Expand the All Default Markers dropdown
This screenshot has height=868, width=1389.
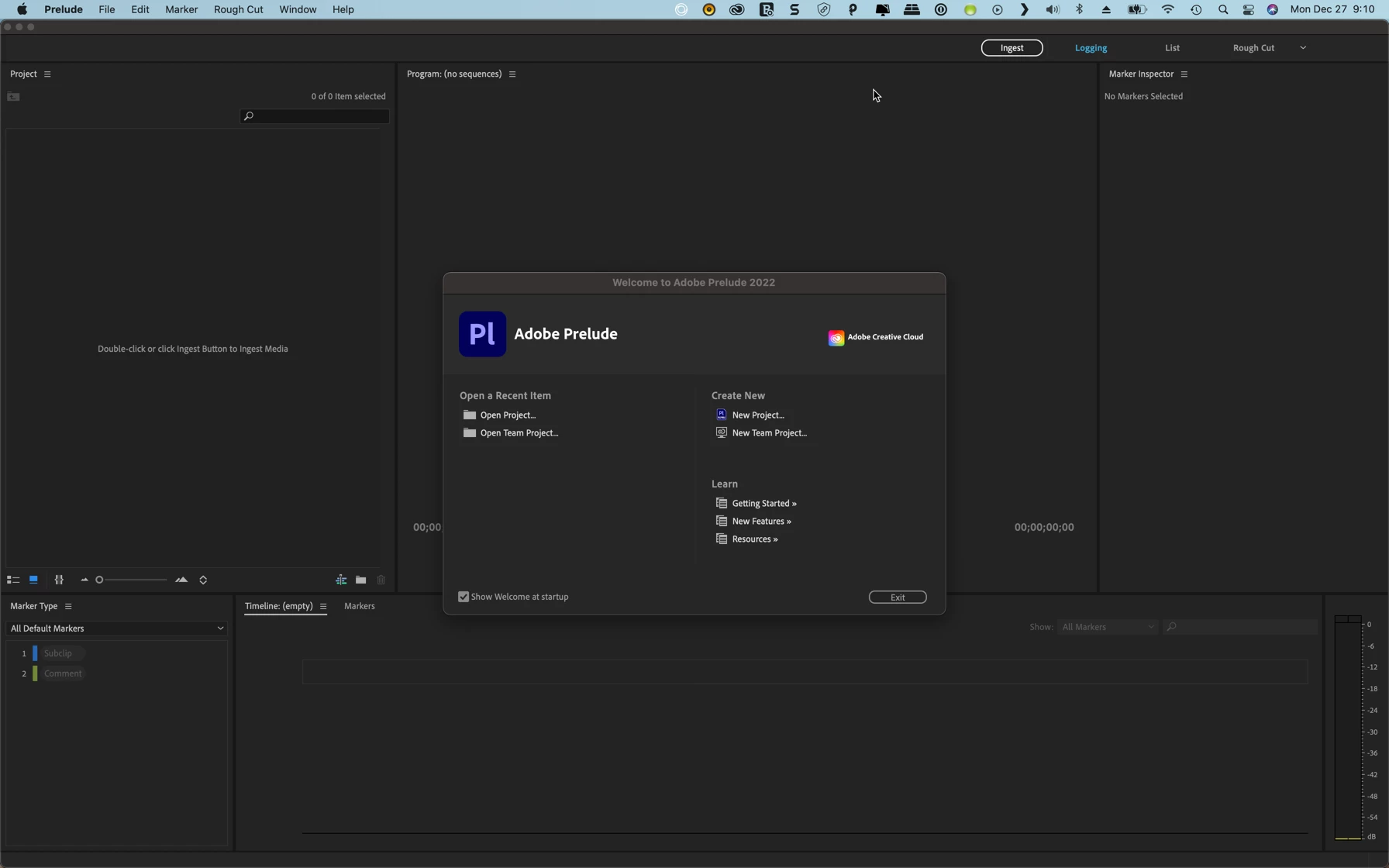[x=116, y=629]
